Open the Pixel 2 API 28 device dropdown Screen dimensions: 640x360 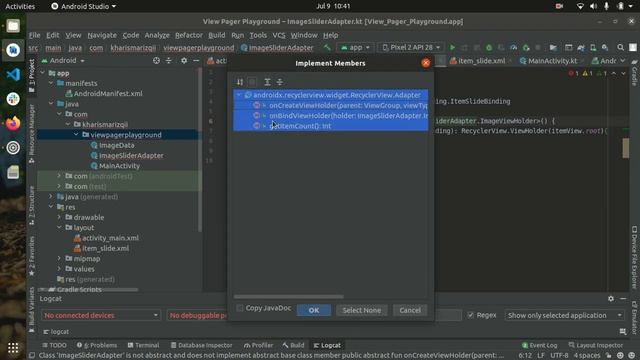[x=411, y=48]
